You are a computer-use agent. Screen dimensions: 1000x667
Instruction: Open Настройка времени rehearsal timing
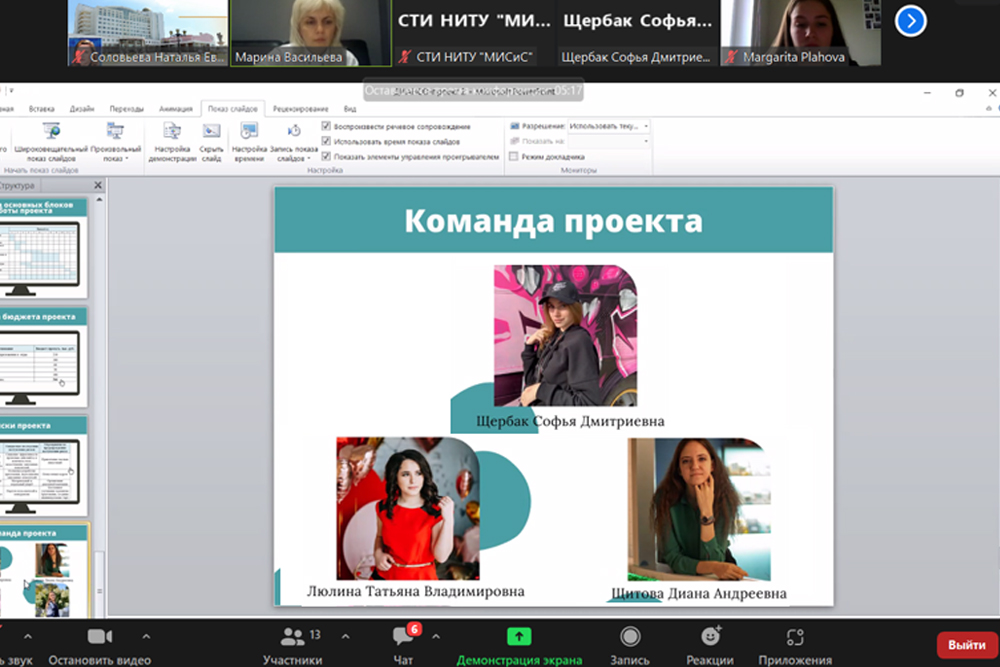(x=249, y=131)
